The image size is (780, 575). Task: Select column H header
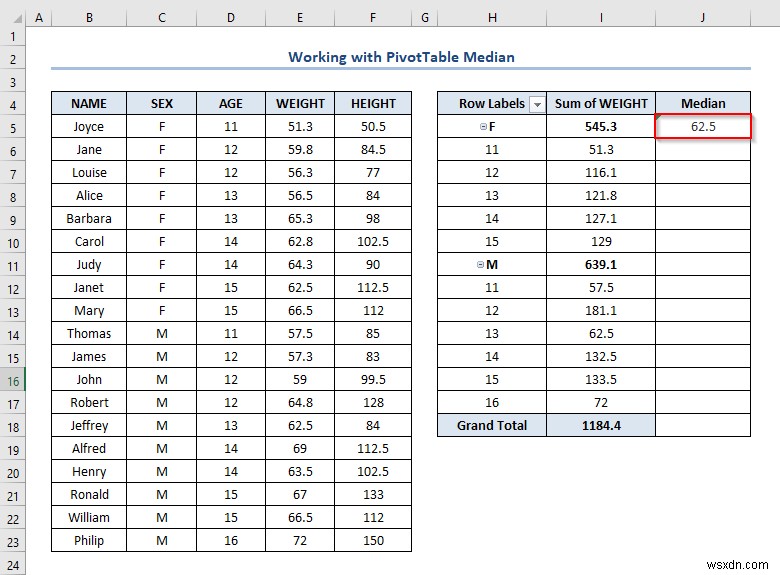492,18
